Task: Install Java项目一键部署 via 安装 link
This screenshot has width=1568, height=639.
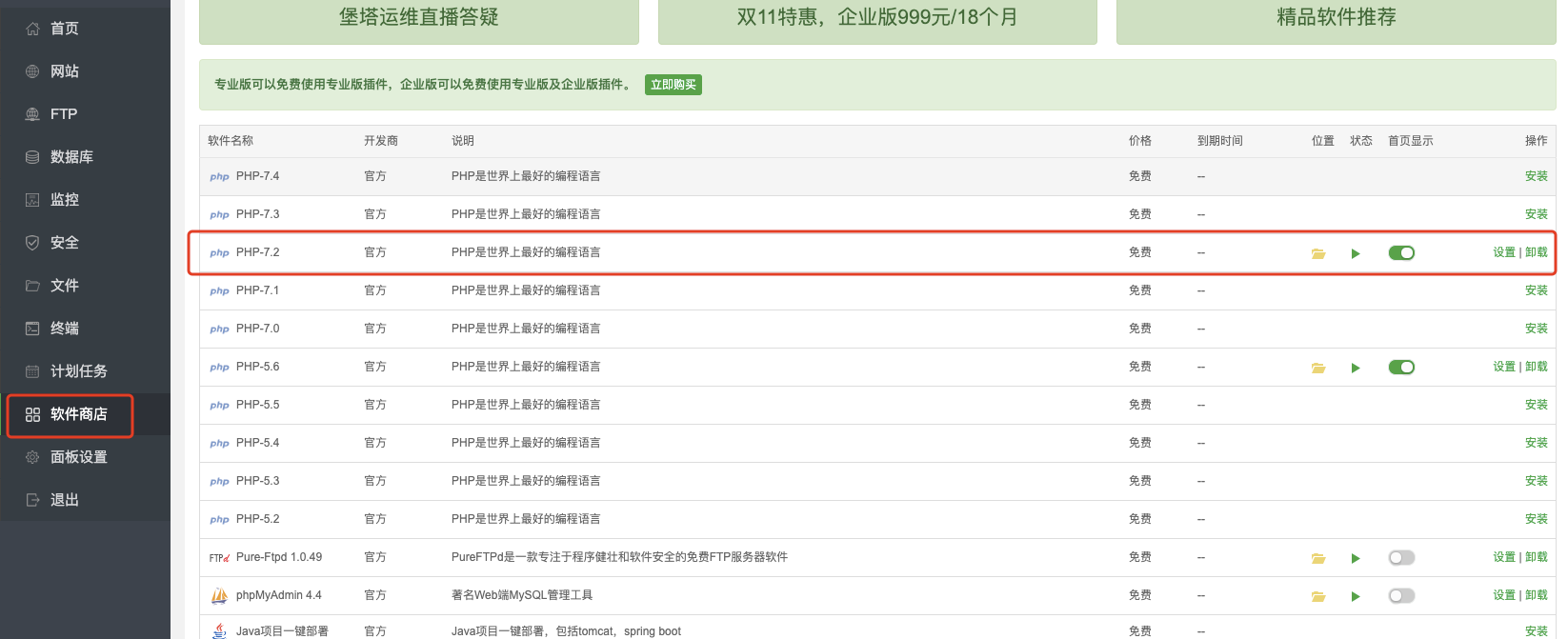Action: (x=1536, y=631)
